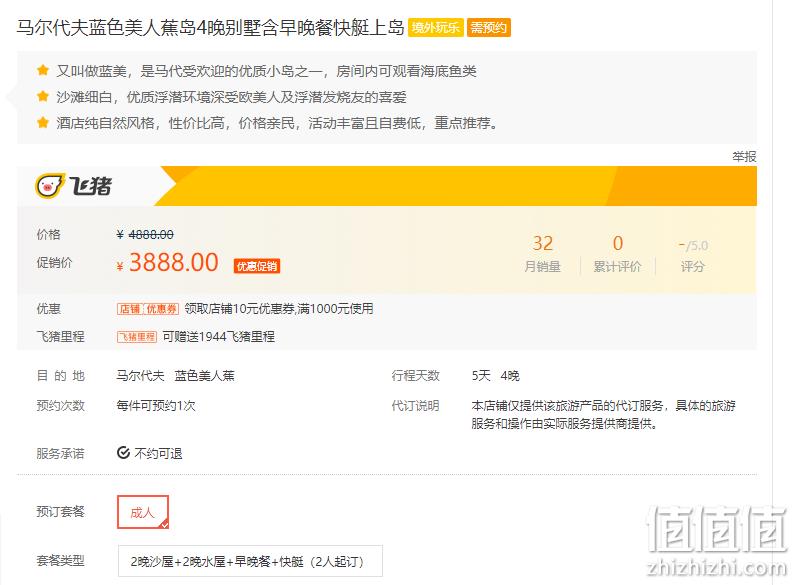The image size is (796, 585).
Task: Click the 优惠促销 promotion badge
Action: coord(257,266)
